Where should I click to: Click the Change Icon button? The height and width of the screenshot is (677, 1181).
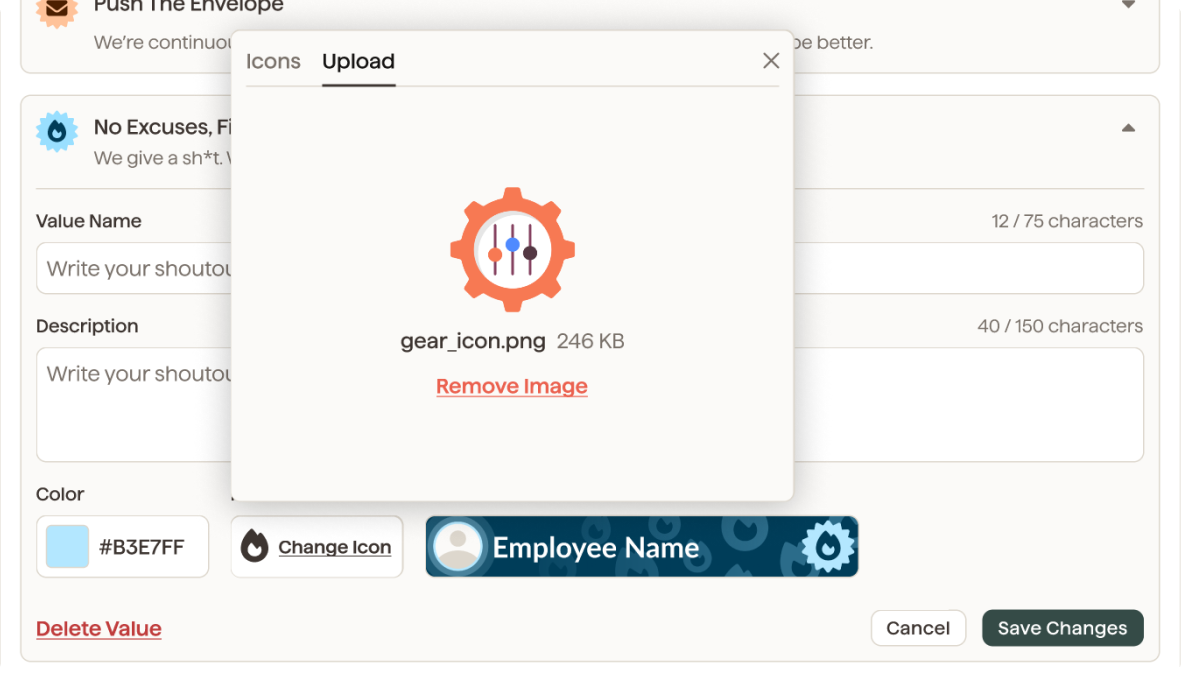tap(317, 547)
